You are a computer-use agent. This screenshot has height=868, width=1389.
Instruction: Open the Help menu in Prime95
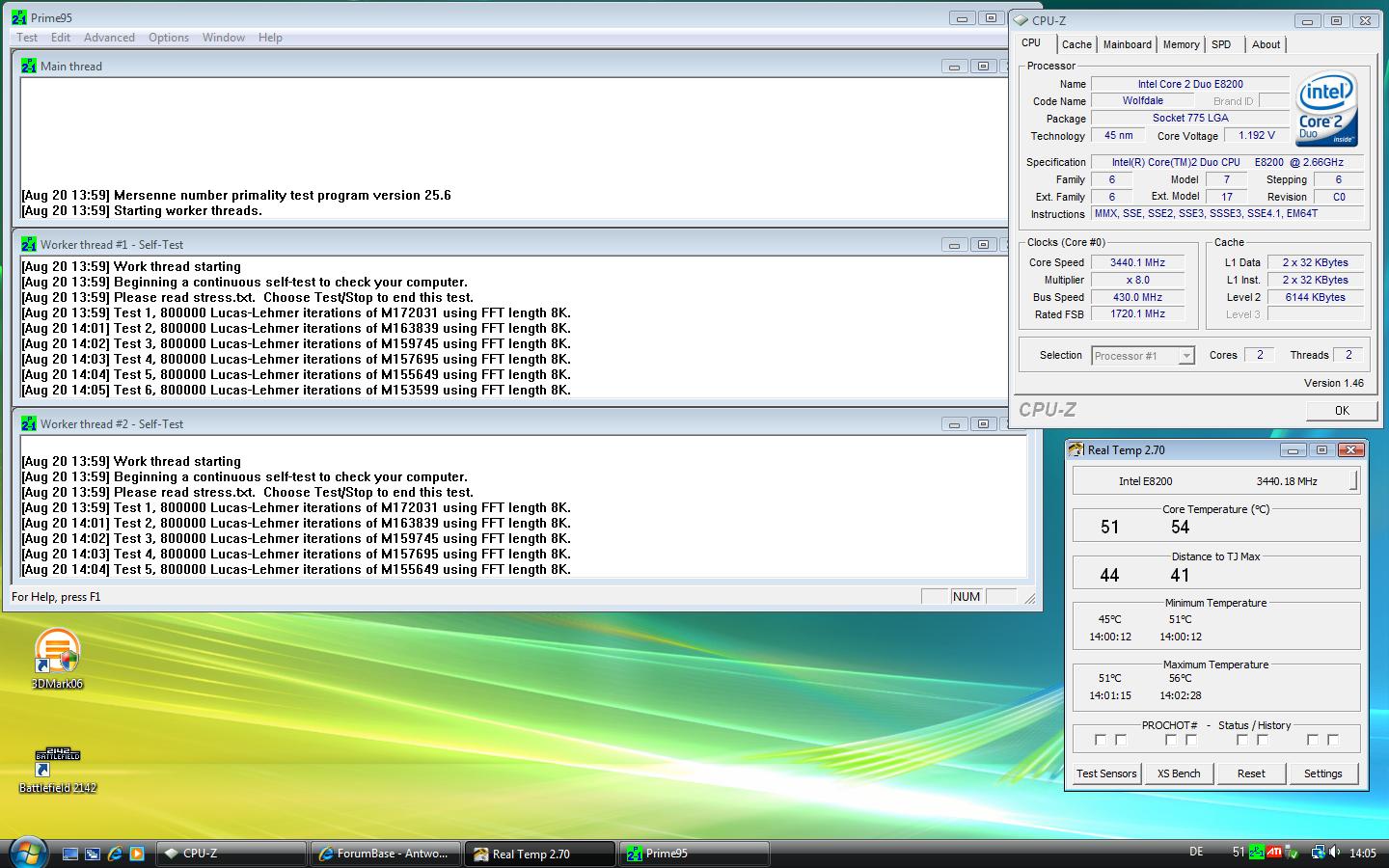point(270,38)
